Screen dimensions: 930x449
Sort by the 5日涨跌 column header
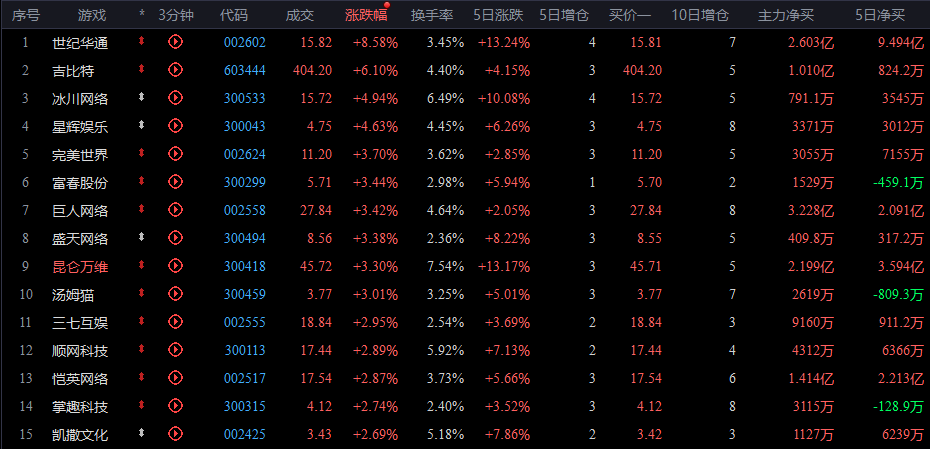[499, 15]
